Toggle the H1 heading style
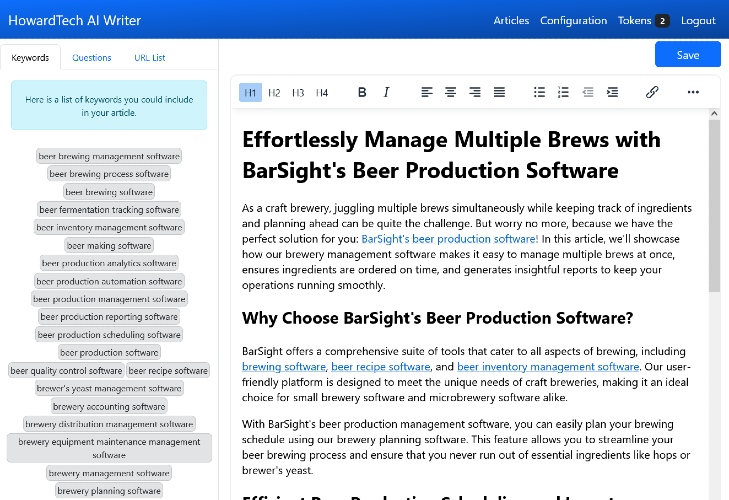Image resolution: width=729 pixels, height=500 pixels. [x=250, y=93]
